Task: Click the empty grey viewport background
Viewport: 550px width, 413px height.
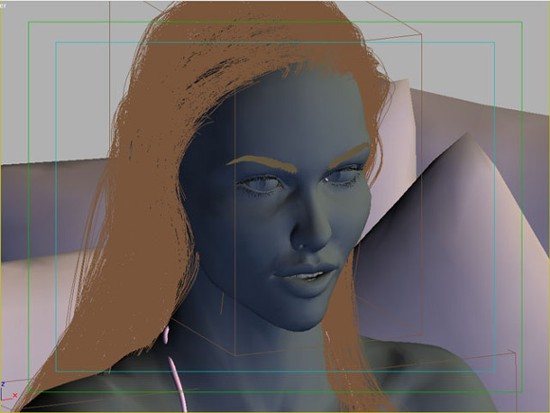Action: [53, 88]
